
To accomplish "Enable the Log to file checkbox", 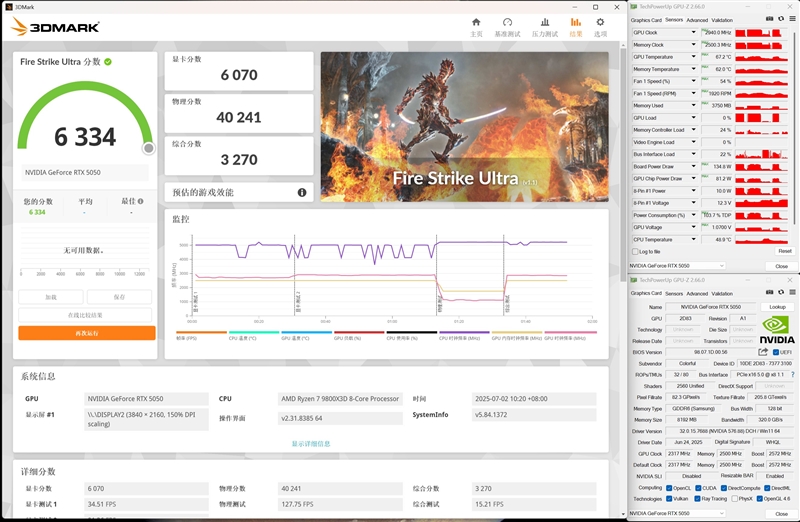I will click(x=635, y=252).
